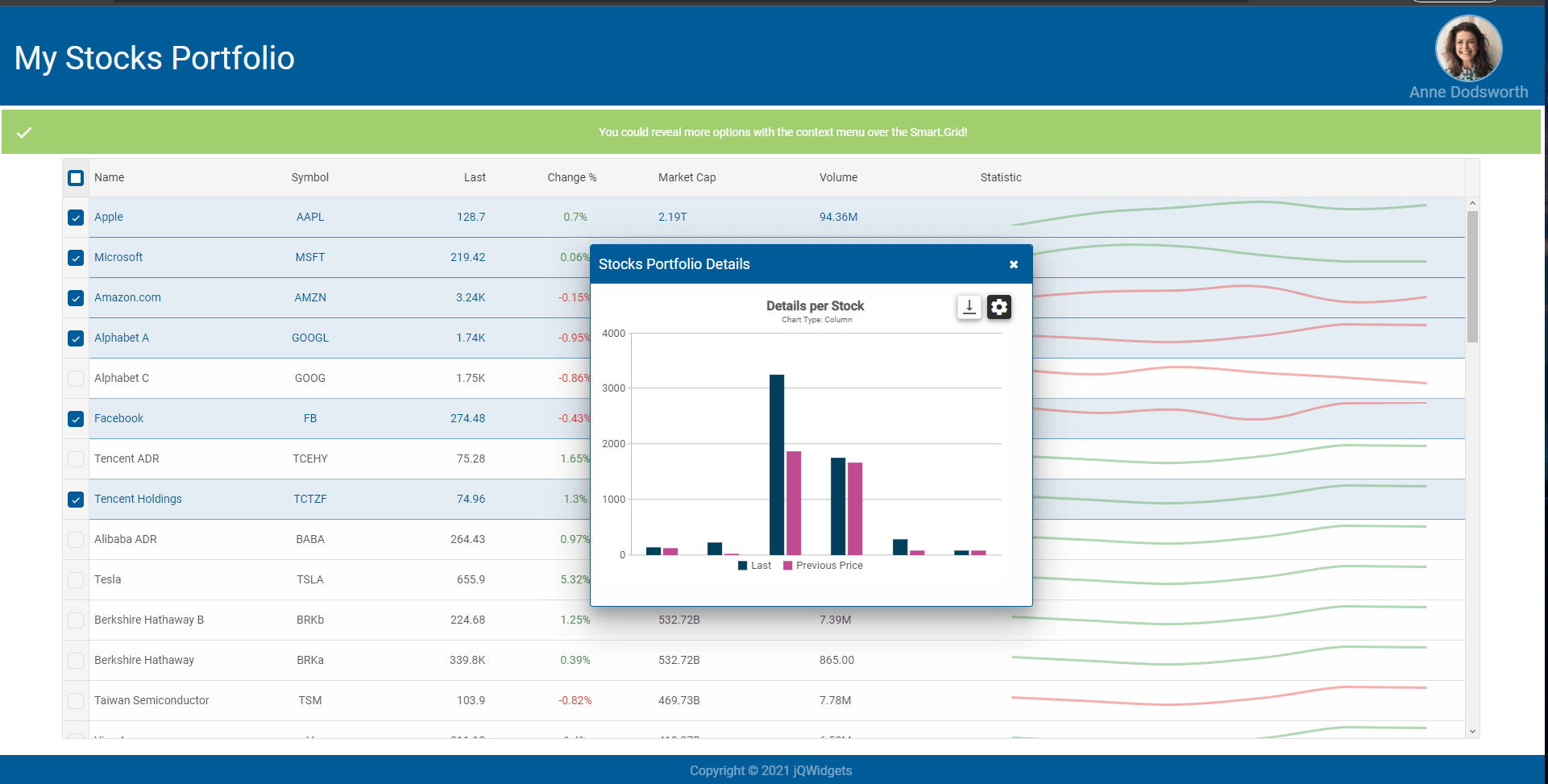1548x784 pixels.
Task: Click the Facebook name cell
Action: coord(118,418)
